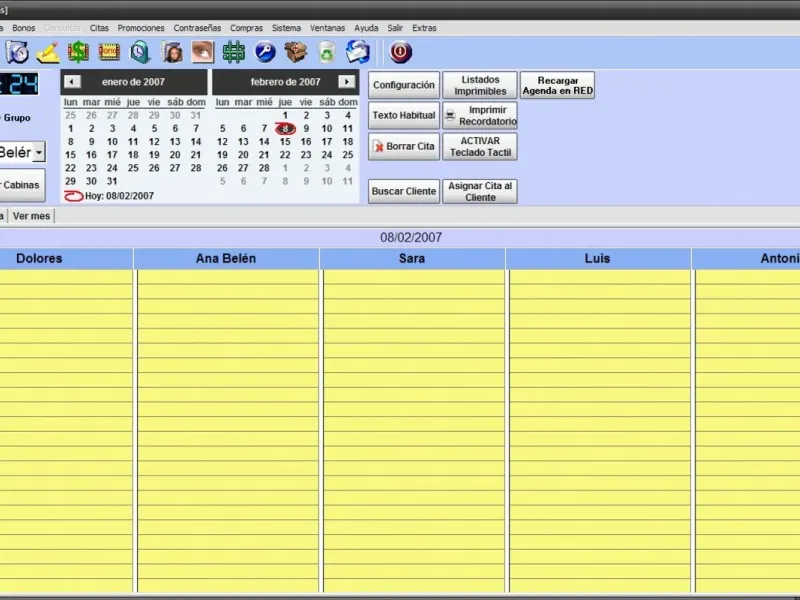Click ACTIVAR Teclado Tactil button
This screenshot has width=800, height=600.
point(480,146)
